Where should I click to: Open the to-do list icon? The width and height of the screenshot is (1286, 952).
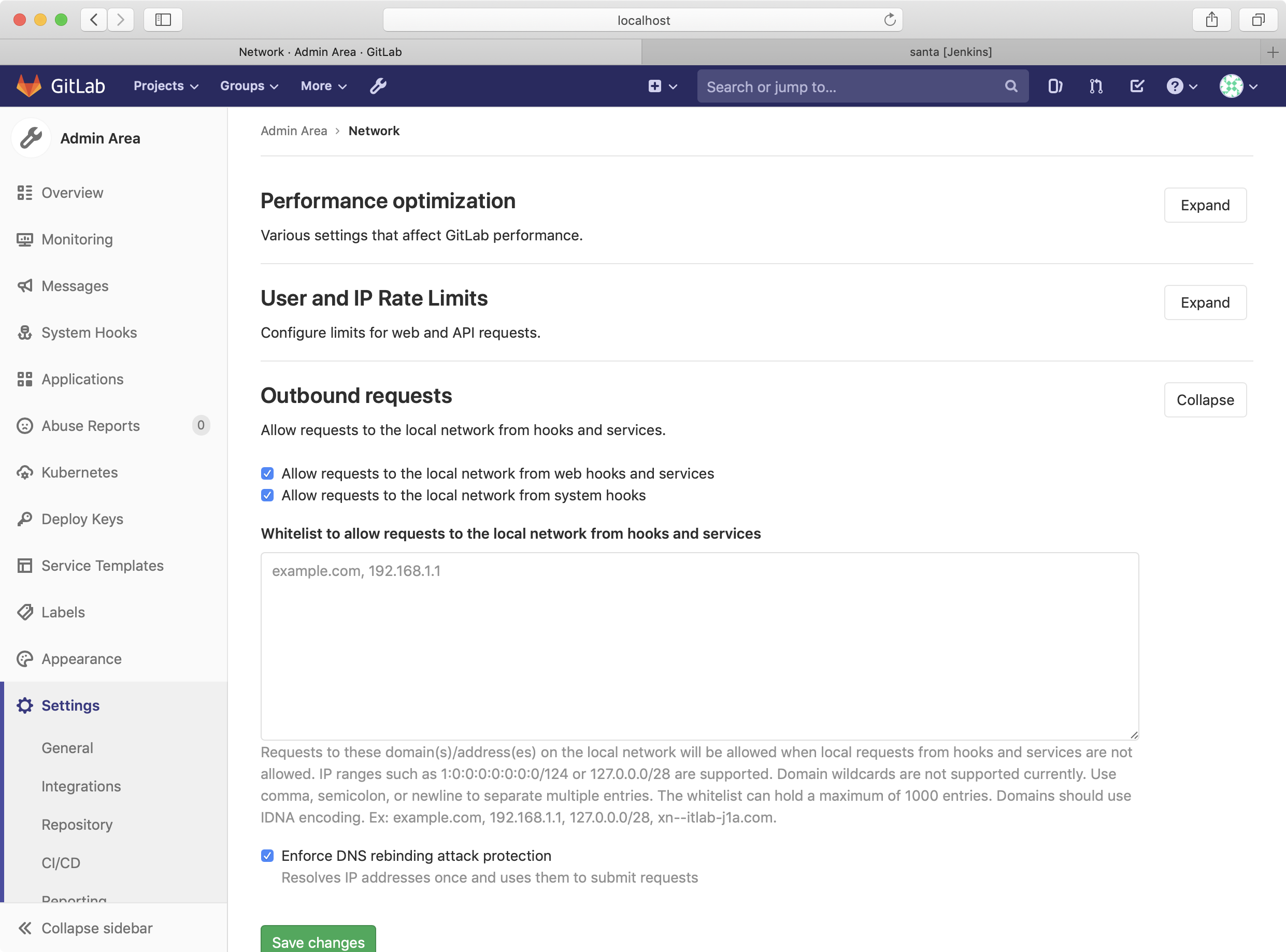click(1137, 86)
